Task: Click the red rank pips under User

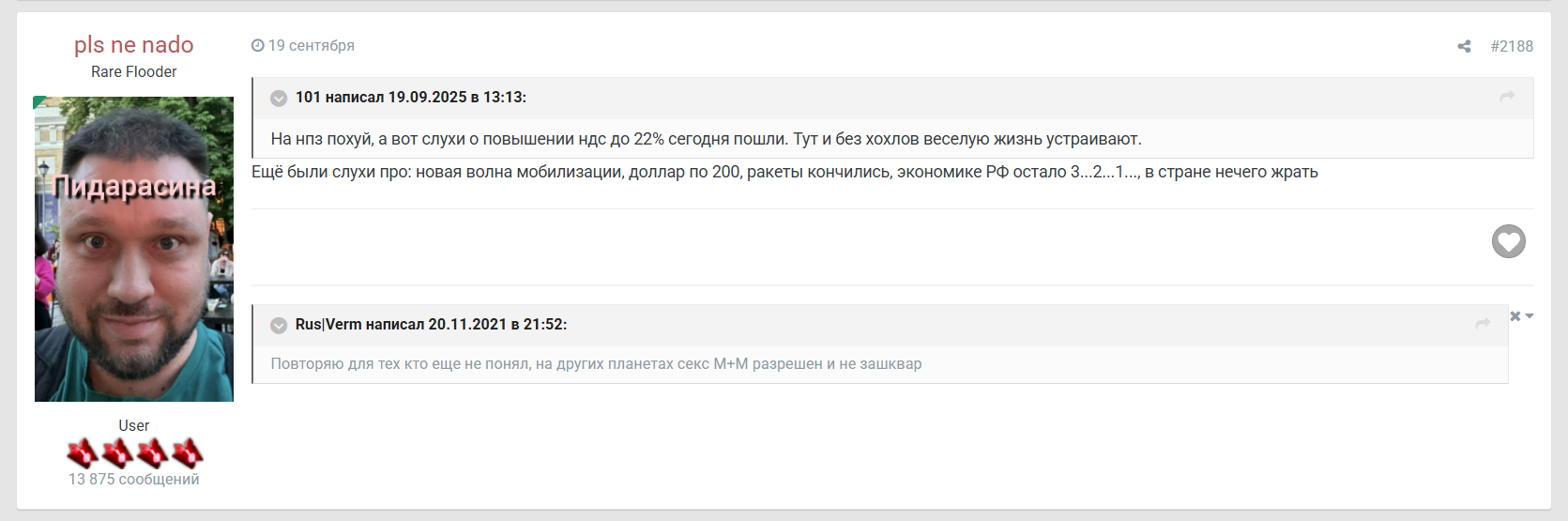Action: point(134,453)
